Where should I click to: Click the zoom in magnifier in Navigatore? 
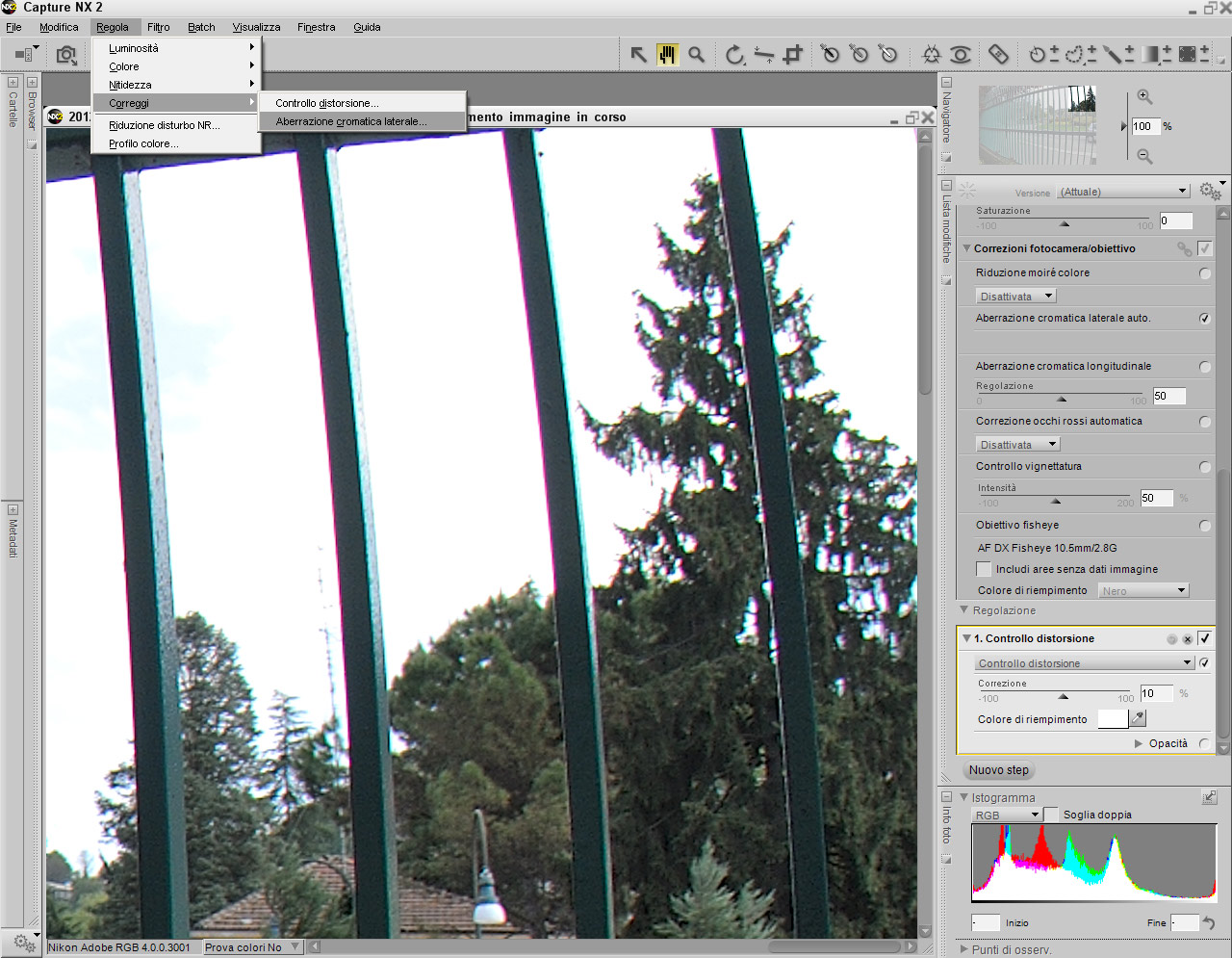(x=1144, y=96)
